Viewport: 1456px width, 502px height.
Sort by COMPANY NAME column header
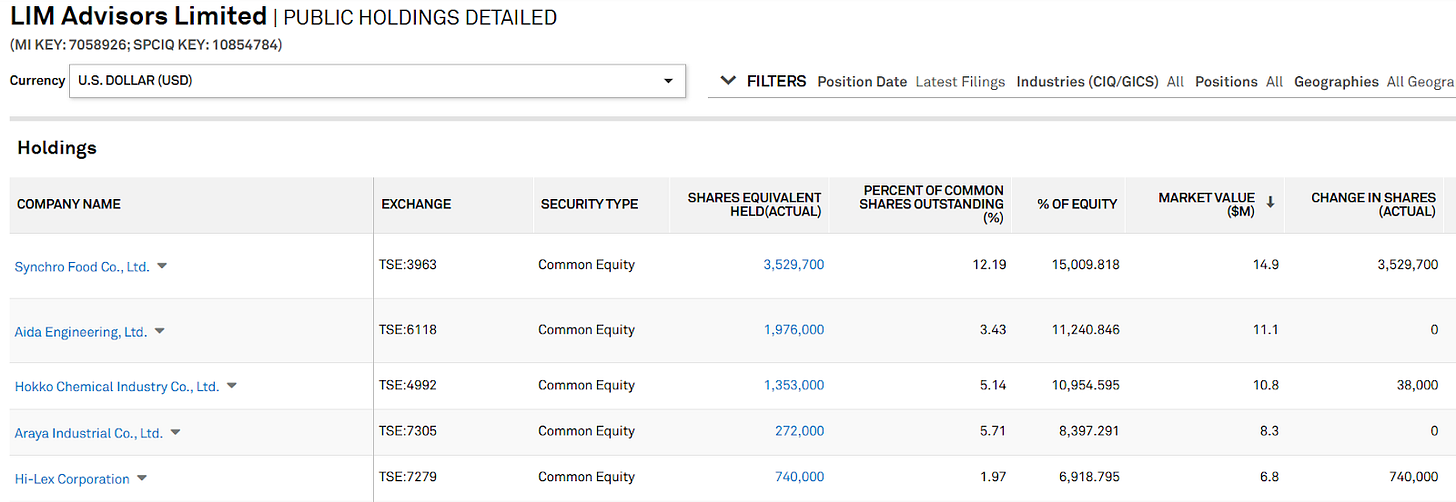pyautogui.click(x=69, y=204)
